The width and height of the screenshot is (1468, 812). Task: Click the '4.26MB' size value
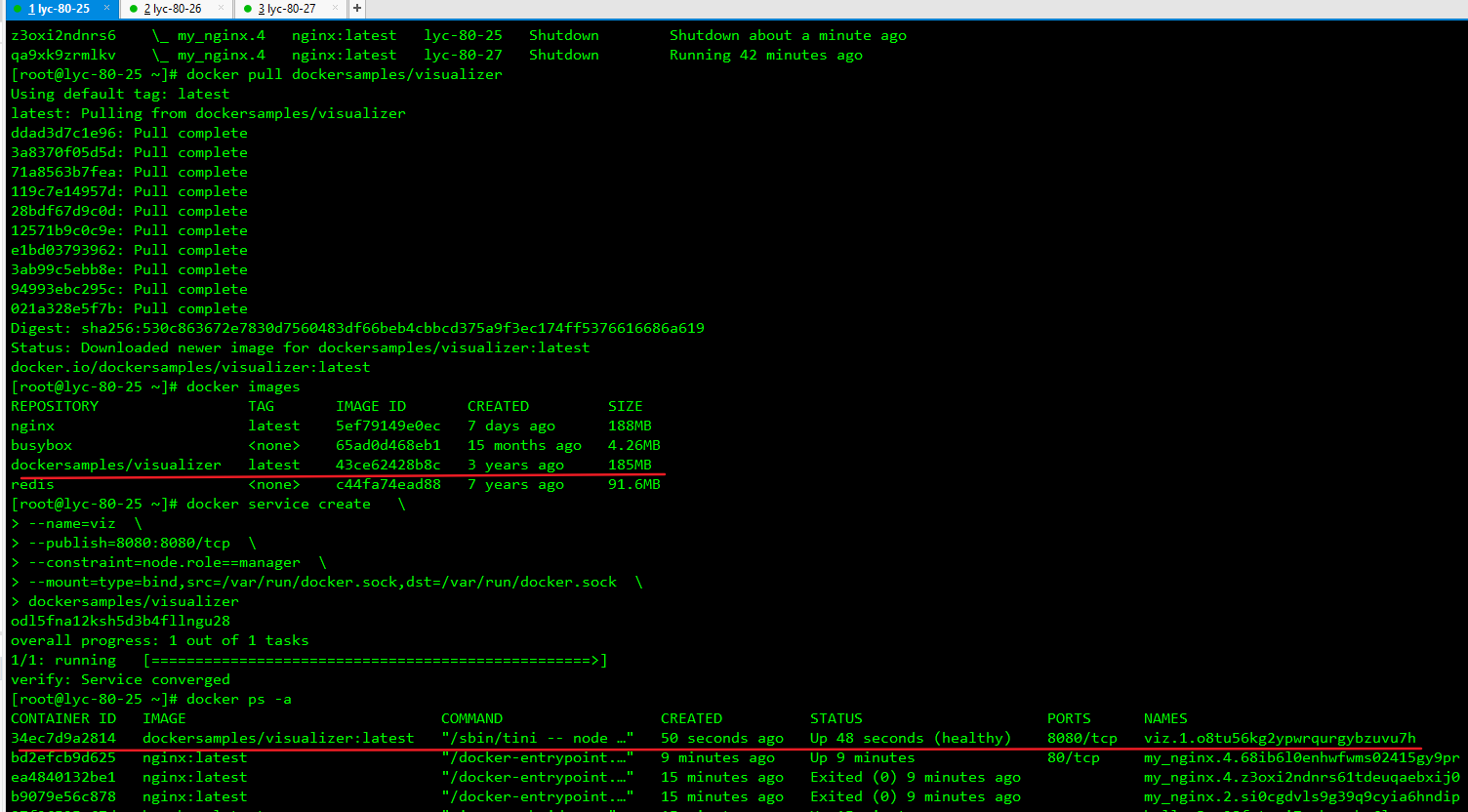tap(634, 445)
